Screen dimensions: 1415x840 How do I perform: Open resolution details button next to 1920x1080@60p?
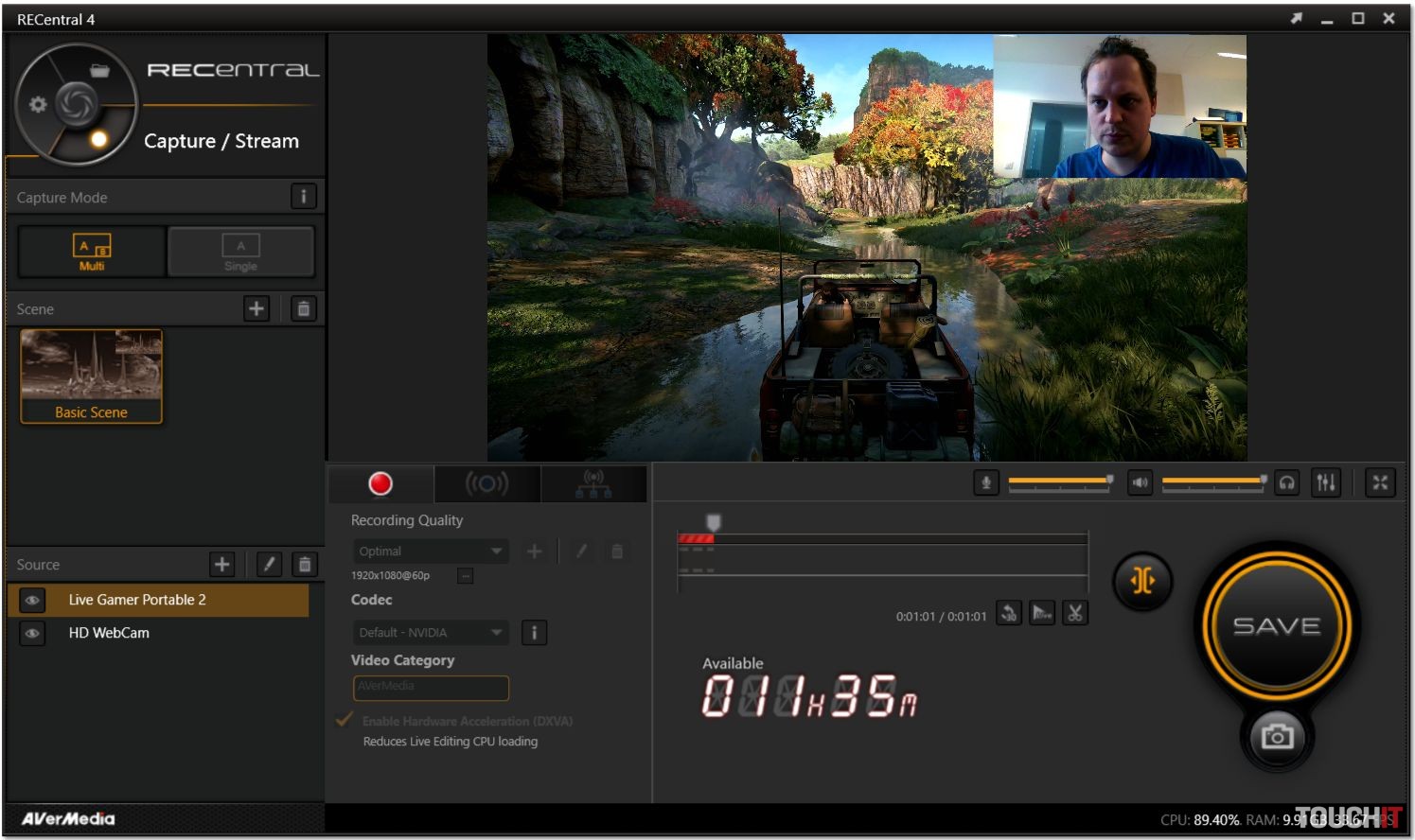point(466,575)
